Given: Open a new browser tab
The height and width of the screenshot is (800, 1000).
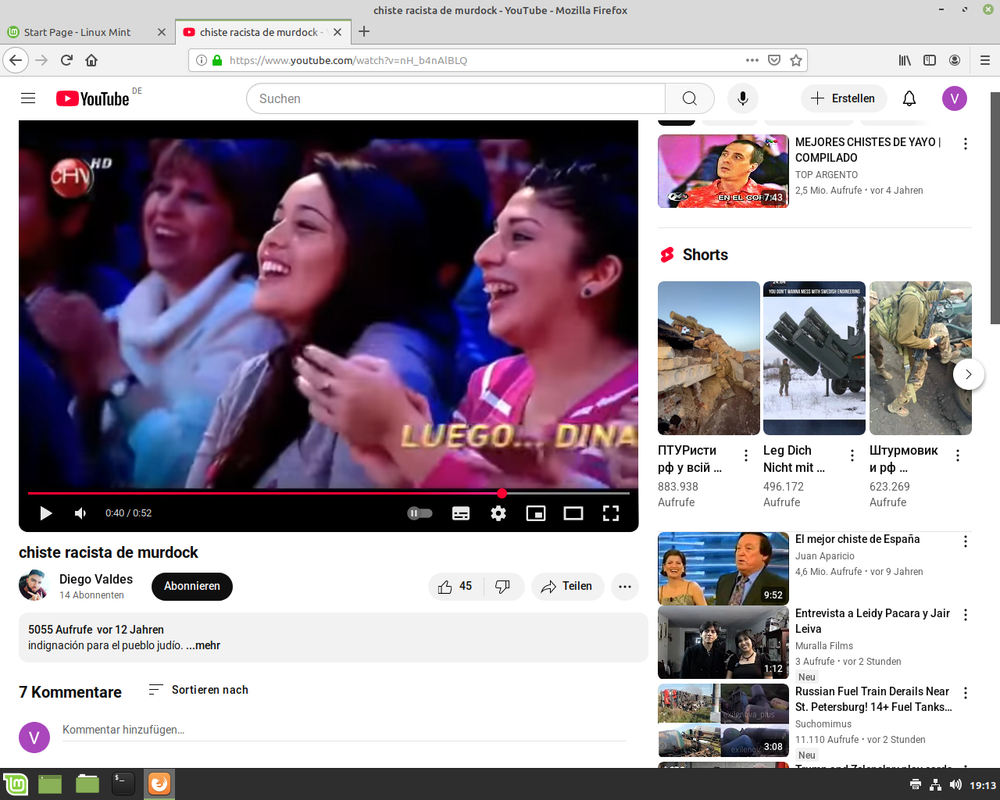Looking at the screenshot, I should coord(364,31).
